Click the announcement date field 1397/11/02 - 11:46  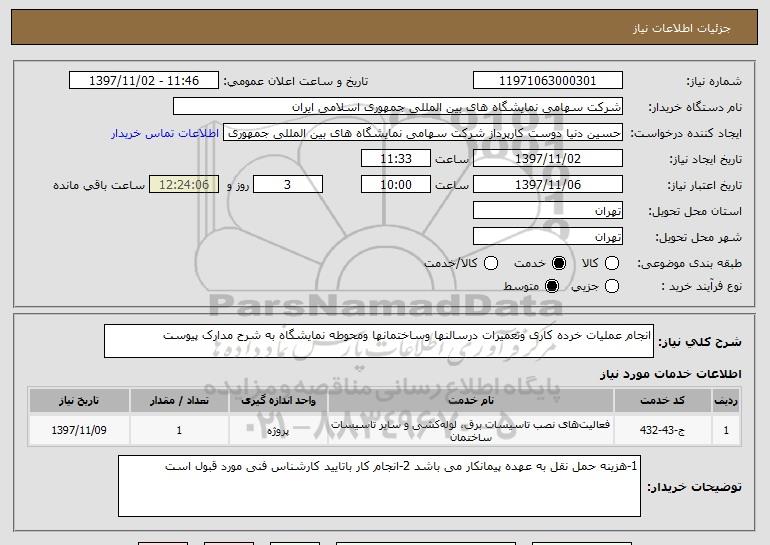pos(144,81)
